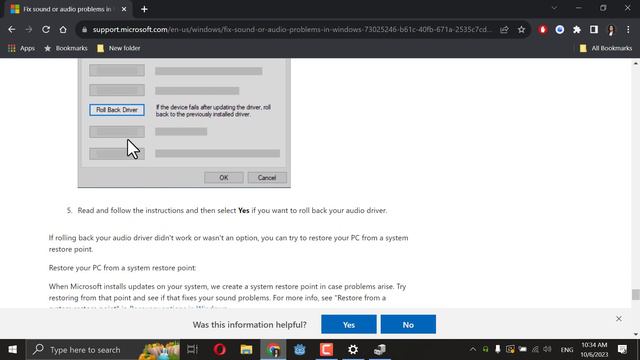Open the red shield extension icon
This screenshot has height=360, width=640.
coord(542,29)
